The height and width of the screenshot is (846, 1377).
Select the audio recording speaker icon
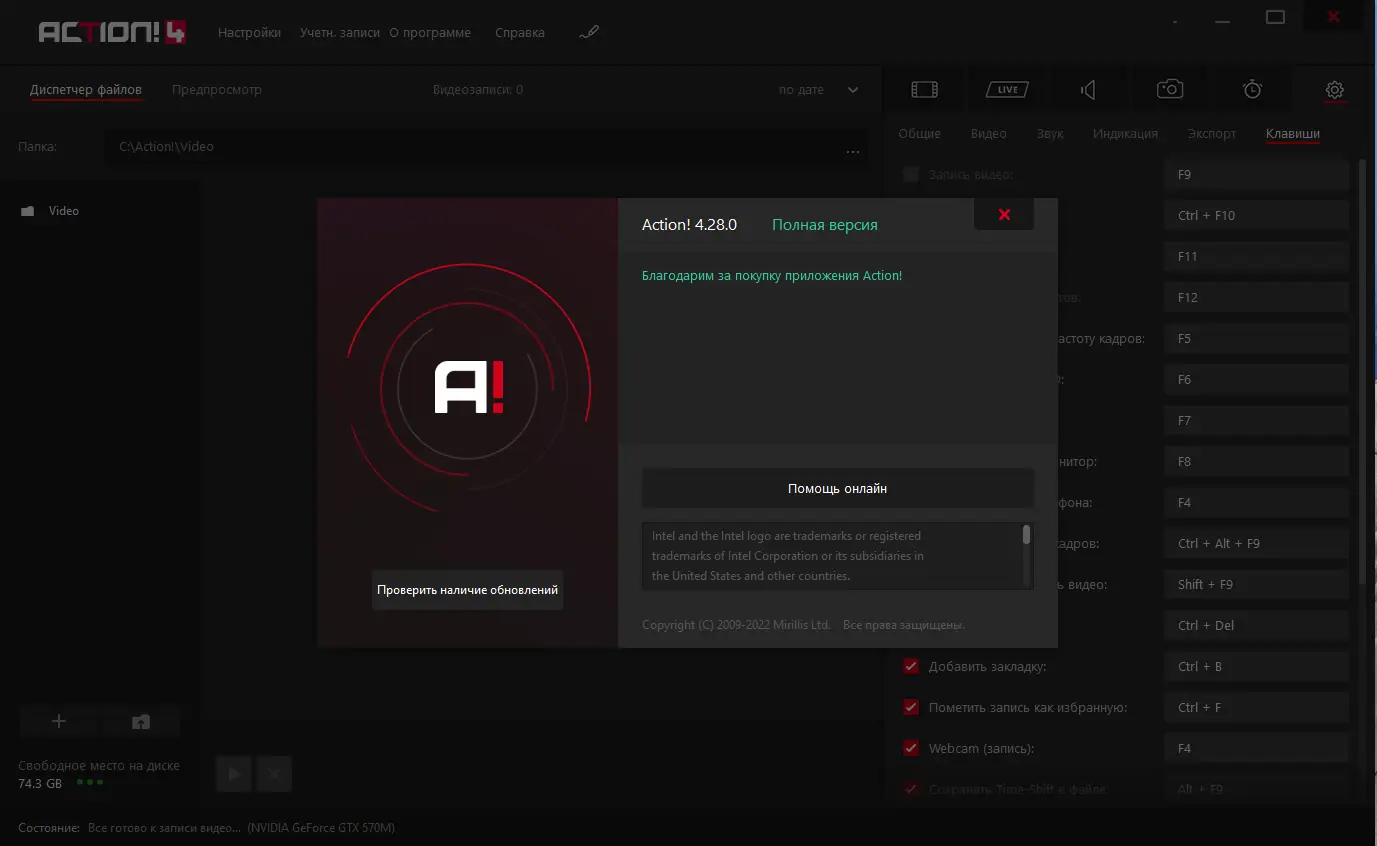click(x=1088, y=90)
